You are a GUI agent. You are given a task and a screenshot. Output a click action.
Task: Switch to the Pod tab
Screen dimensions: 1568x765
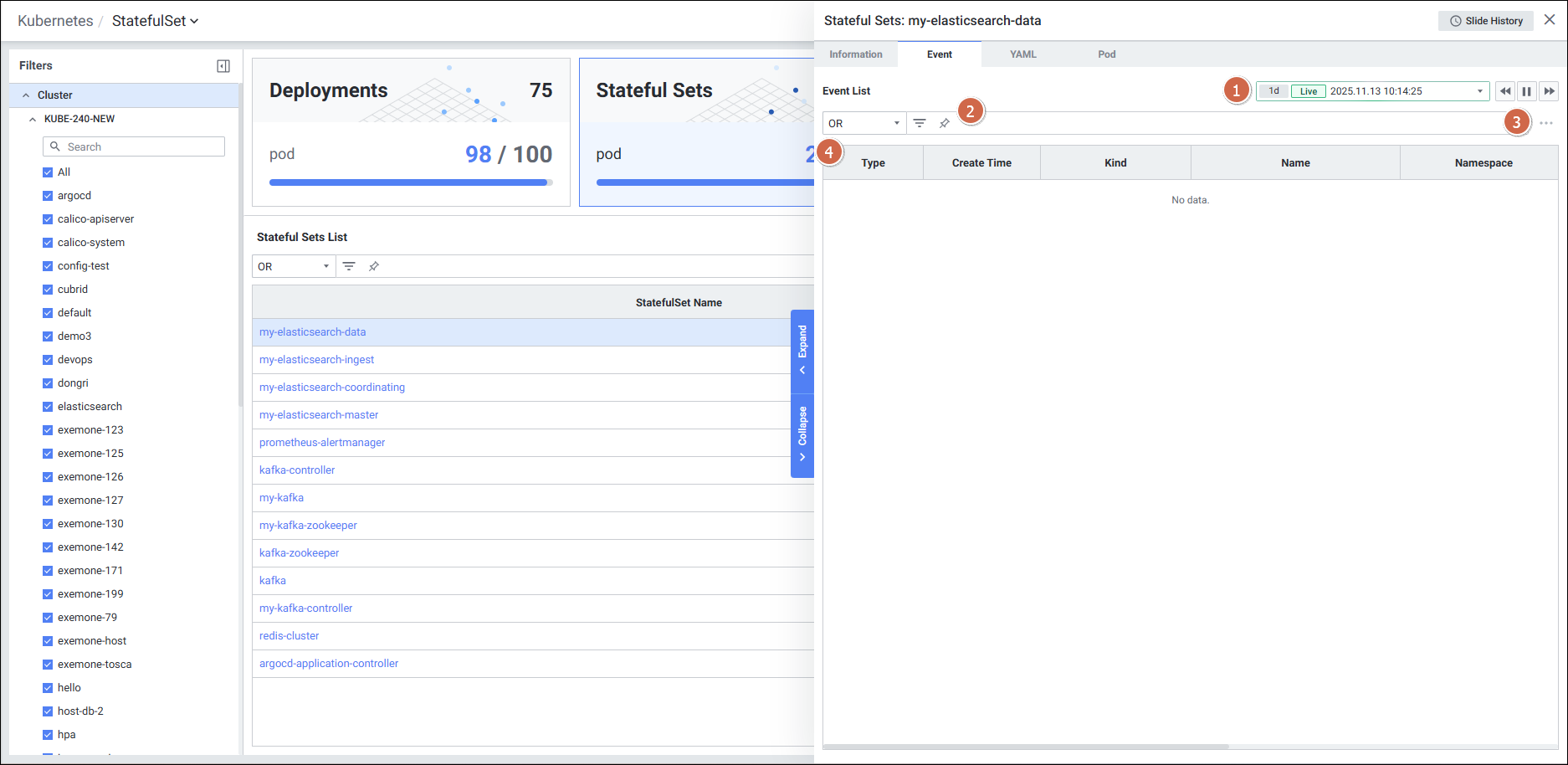coord(1106,54)
